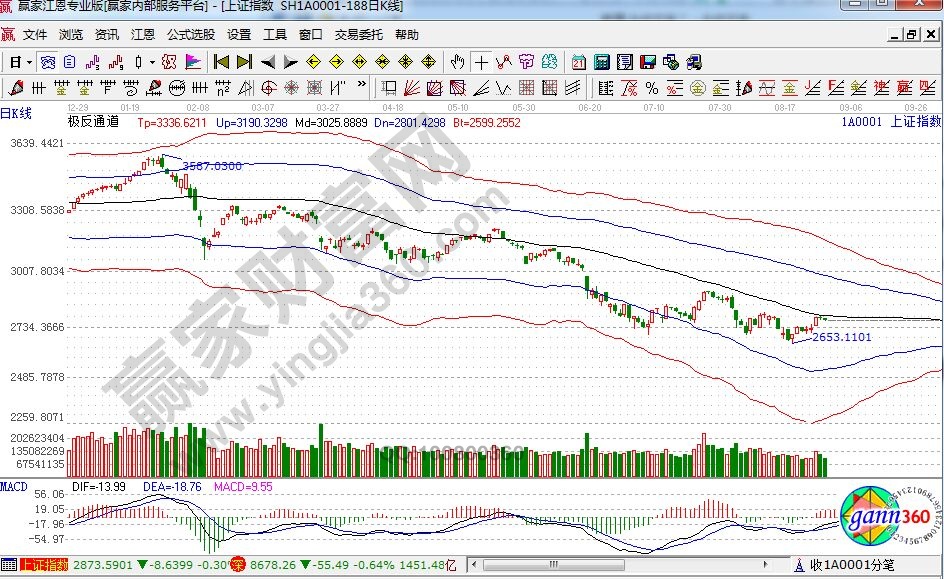Click the flag marker icon

(193, 62)
